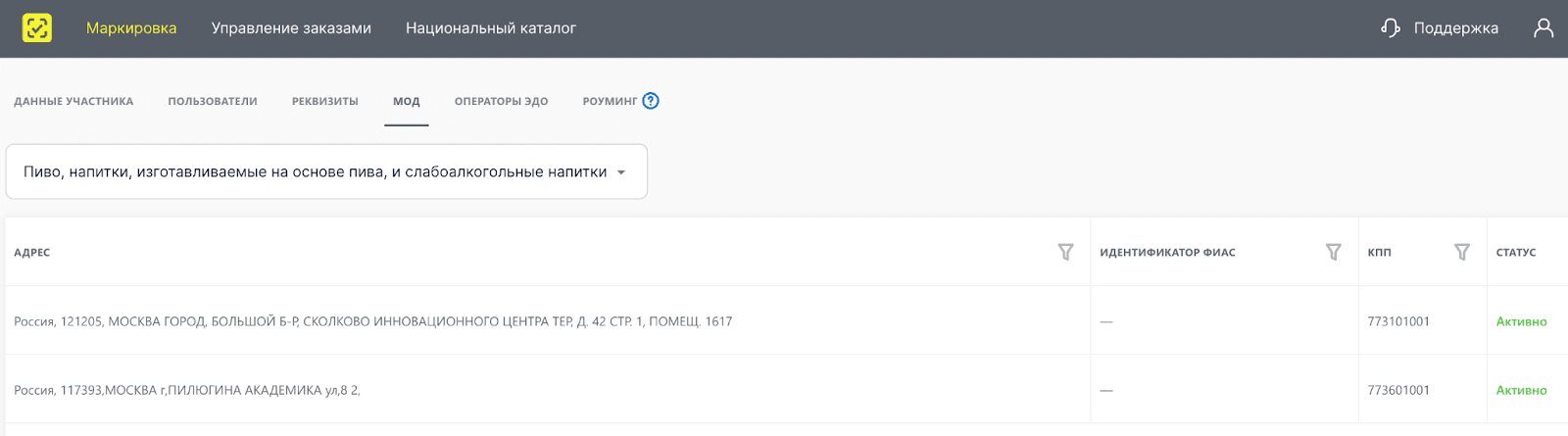The width and height of the screenshot is (1568, 436).
Task: Switch to Данные участника tab
Action: pyautogui.click(x=73, y=102)
